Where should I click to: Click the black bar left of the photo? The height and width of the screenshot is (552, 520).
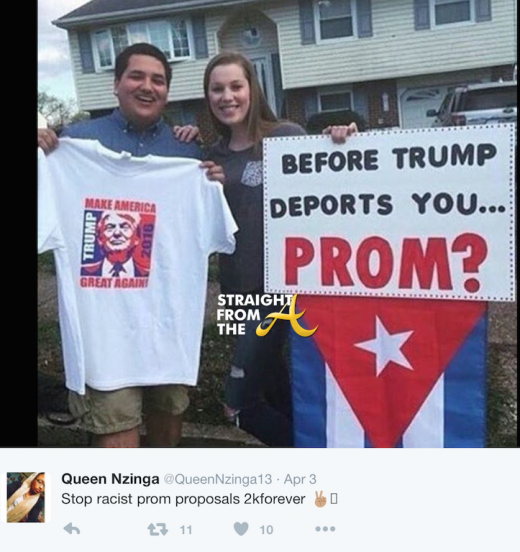(19, 224)
